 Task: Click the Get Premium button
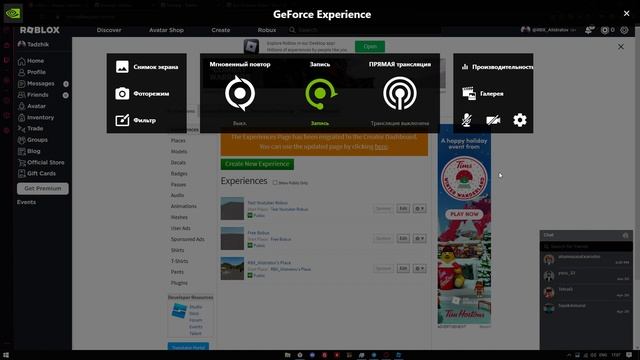(x=43, y=189)
